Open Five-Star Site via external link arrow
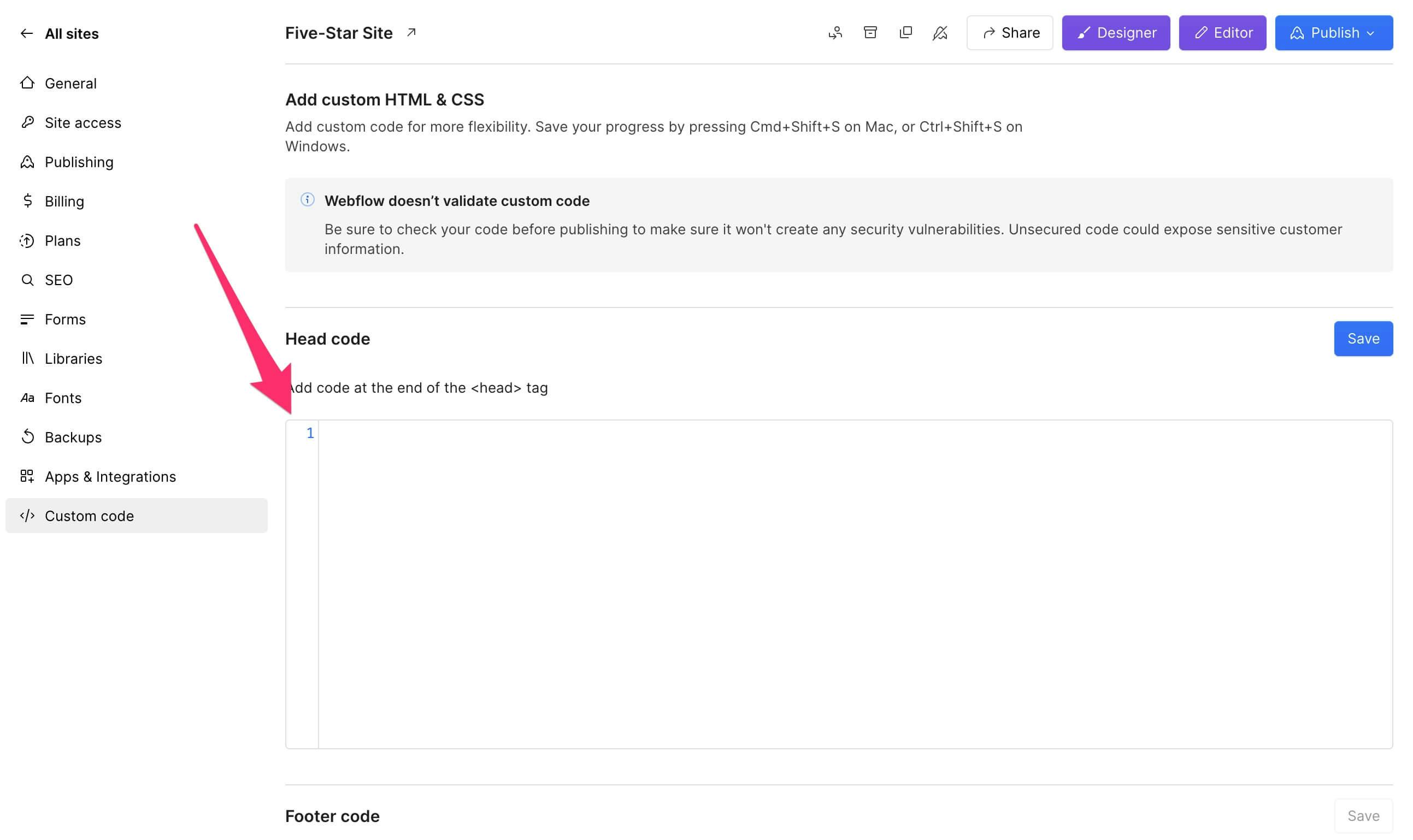This screenshot has width=1413, height=840. [411, 33]
